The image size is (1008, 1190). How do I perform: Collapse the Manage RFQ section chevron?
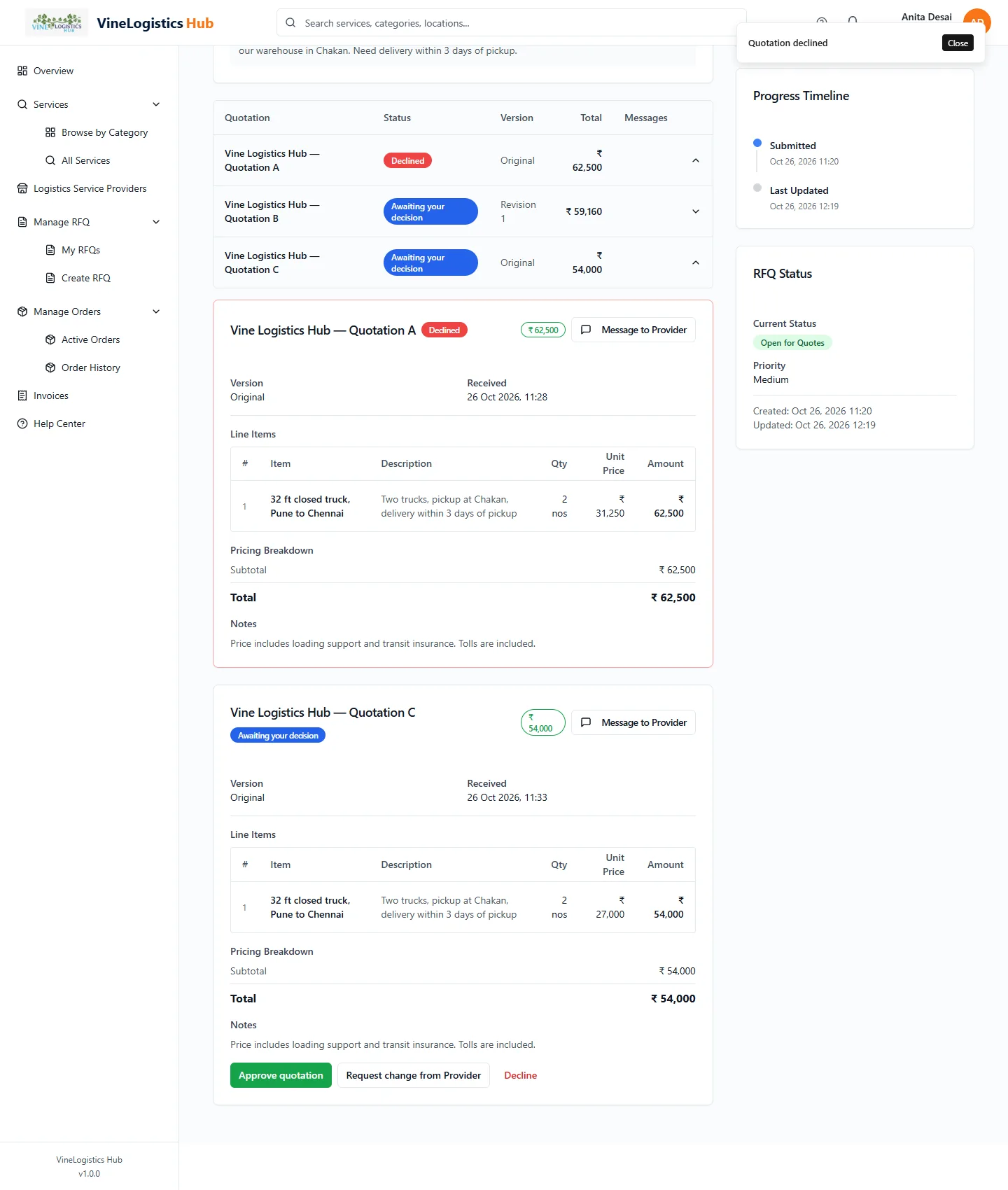tap(156, 222)
